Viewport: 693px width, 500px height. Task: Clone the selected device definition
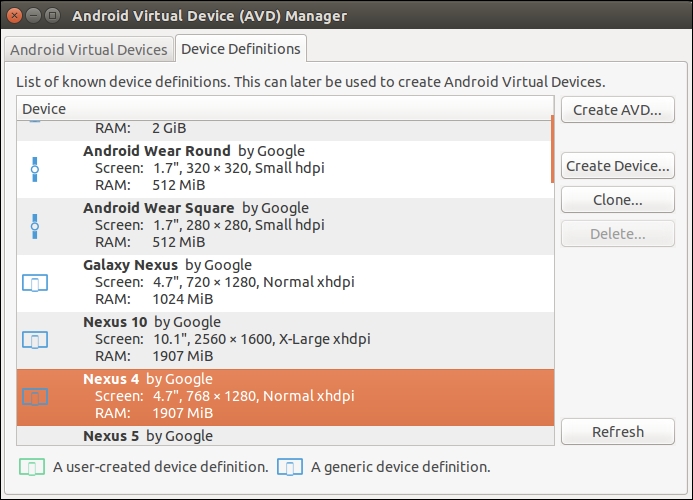(617, 200)
